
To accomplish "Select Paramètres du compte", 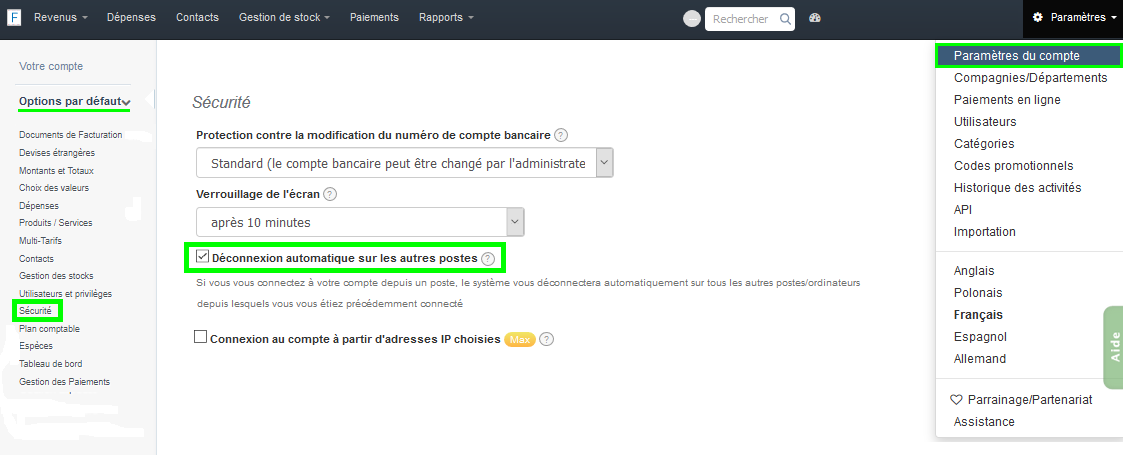I will coord(1028,56).
